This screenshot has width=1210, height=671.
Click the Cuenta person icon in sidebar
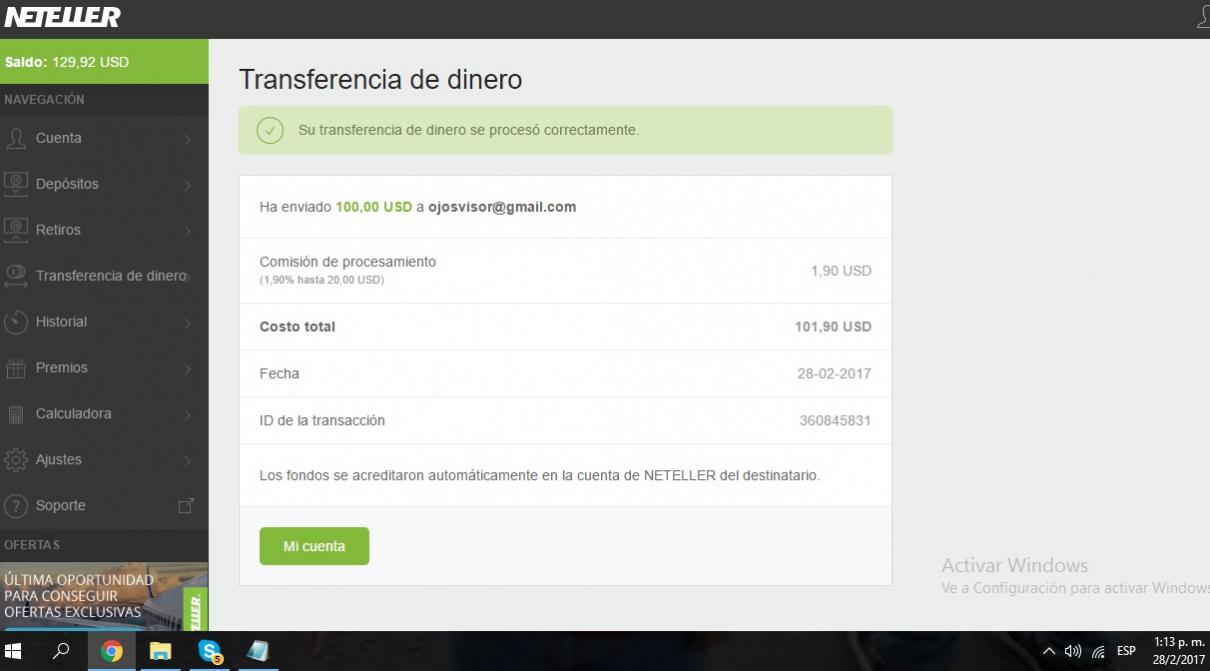pos(16,138)
